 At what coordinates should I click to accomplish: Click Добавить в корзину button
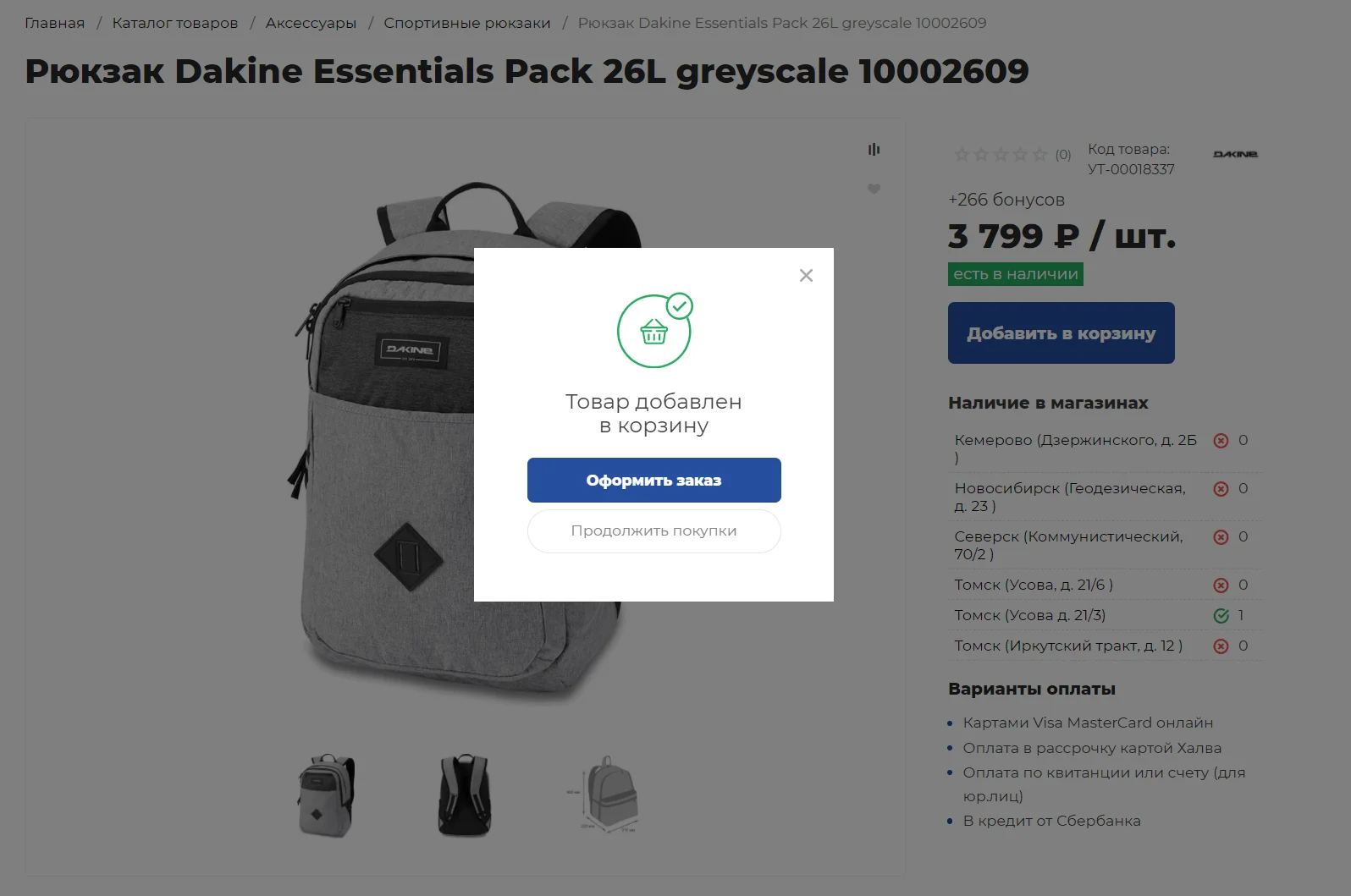point(1061,333)
